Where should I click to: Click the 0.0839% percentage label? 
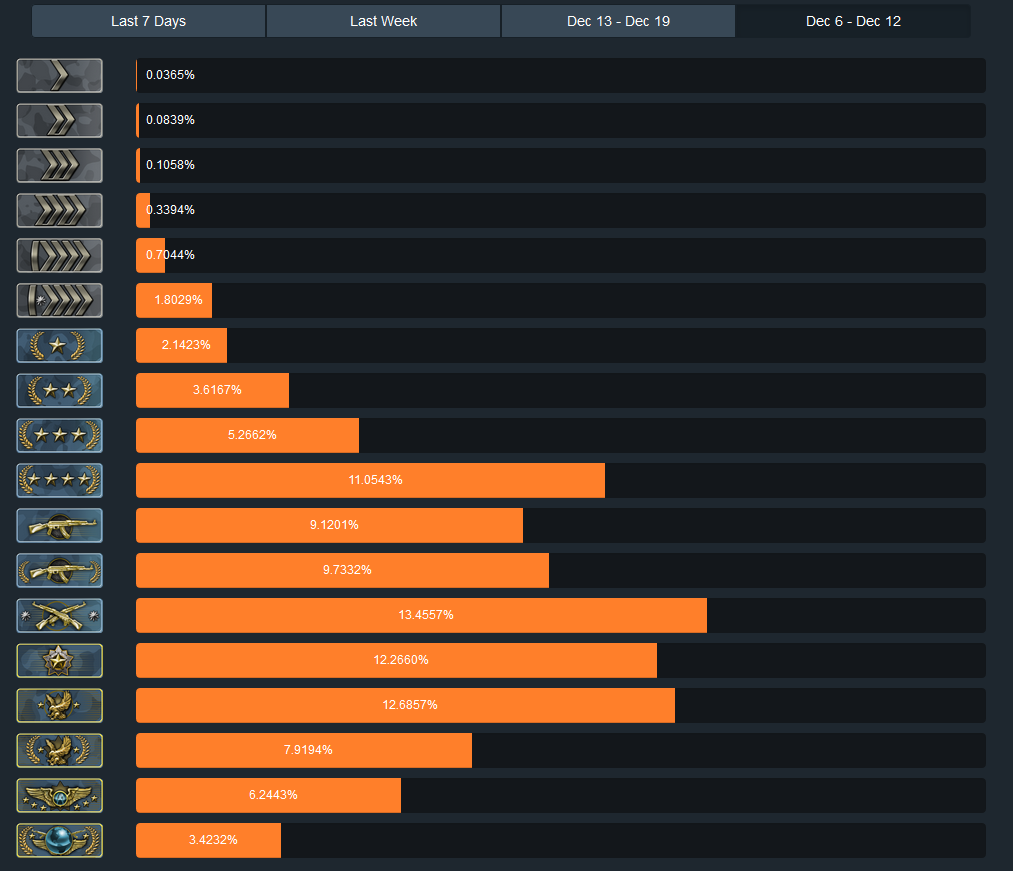pyautogui.click(x=170, y=120)
